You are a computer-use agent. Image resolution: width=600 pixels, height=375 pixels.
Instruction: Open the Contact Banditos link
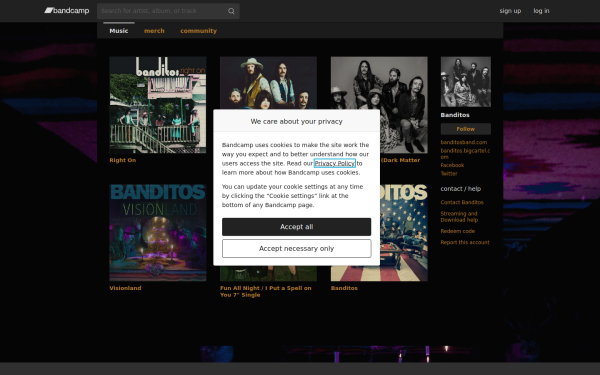tap(462, 202)
